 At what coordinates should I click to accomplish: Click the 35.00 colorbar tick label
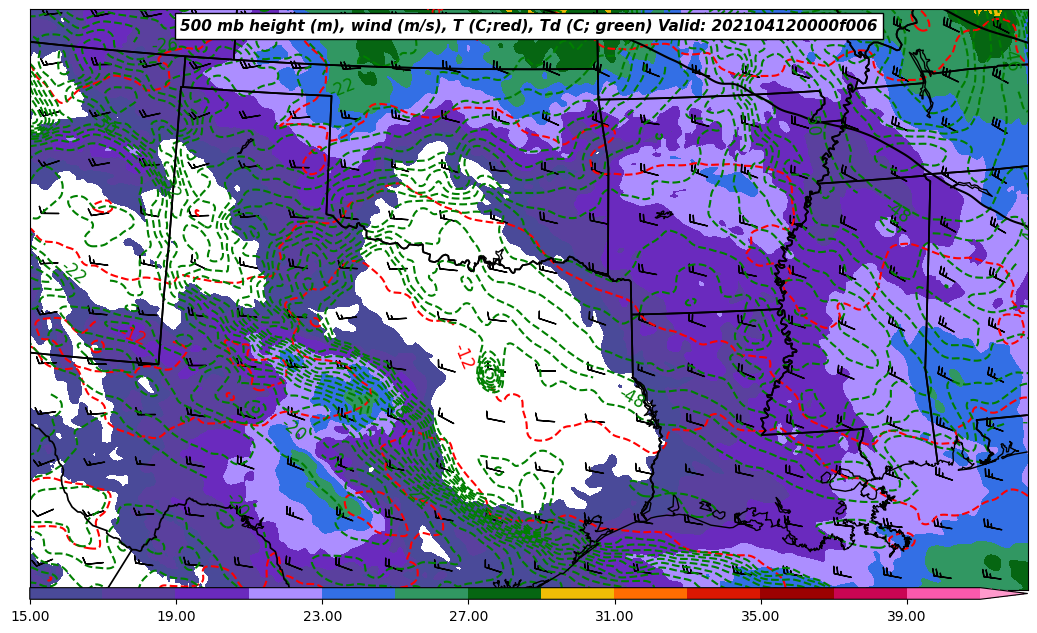point(760,617)
